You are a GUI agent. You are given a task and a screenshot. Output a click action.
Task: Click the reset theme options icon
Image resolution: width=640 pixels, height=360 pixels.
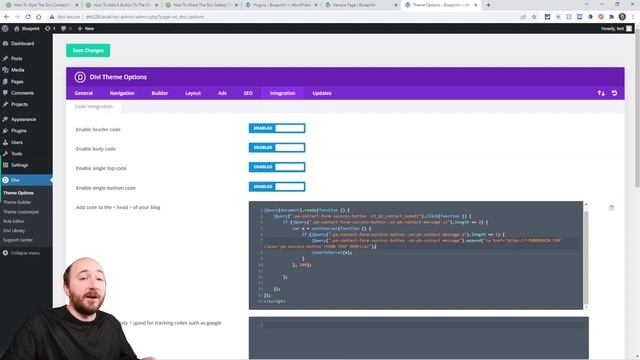[614, 93]
